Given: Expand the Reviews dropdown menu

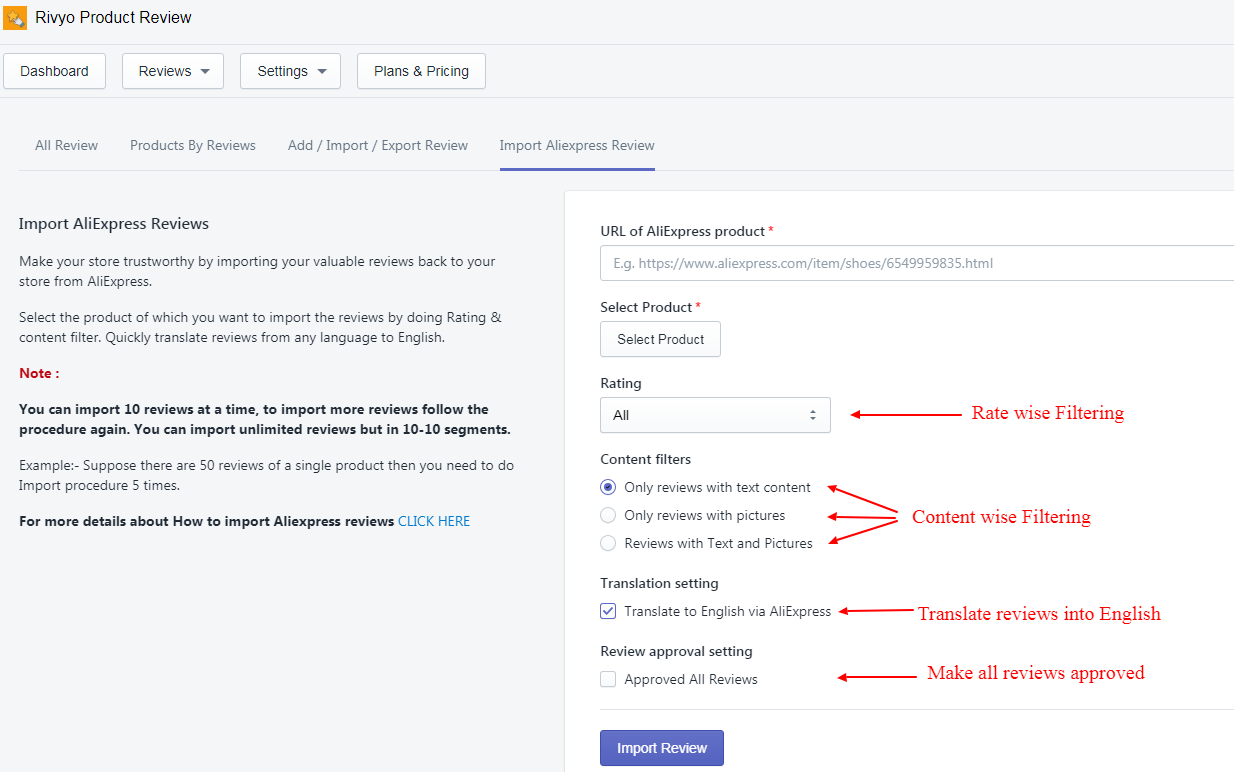Looking at the screenshot, I should (x=173, y=71).
